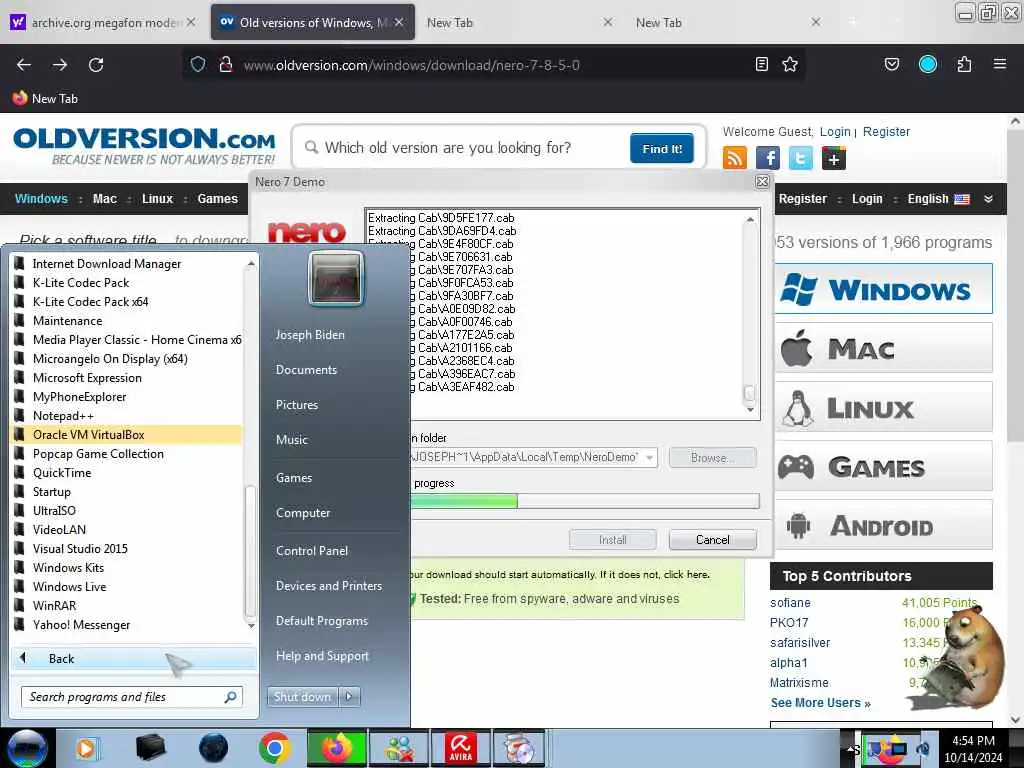
Task: Click the Firefox address bar URL
Action: click(411, 65)
